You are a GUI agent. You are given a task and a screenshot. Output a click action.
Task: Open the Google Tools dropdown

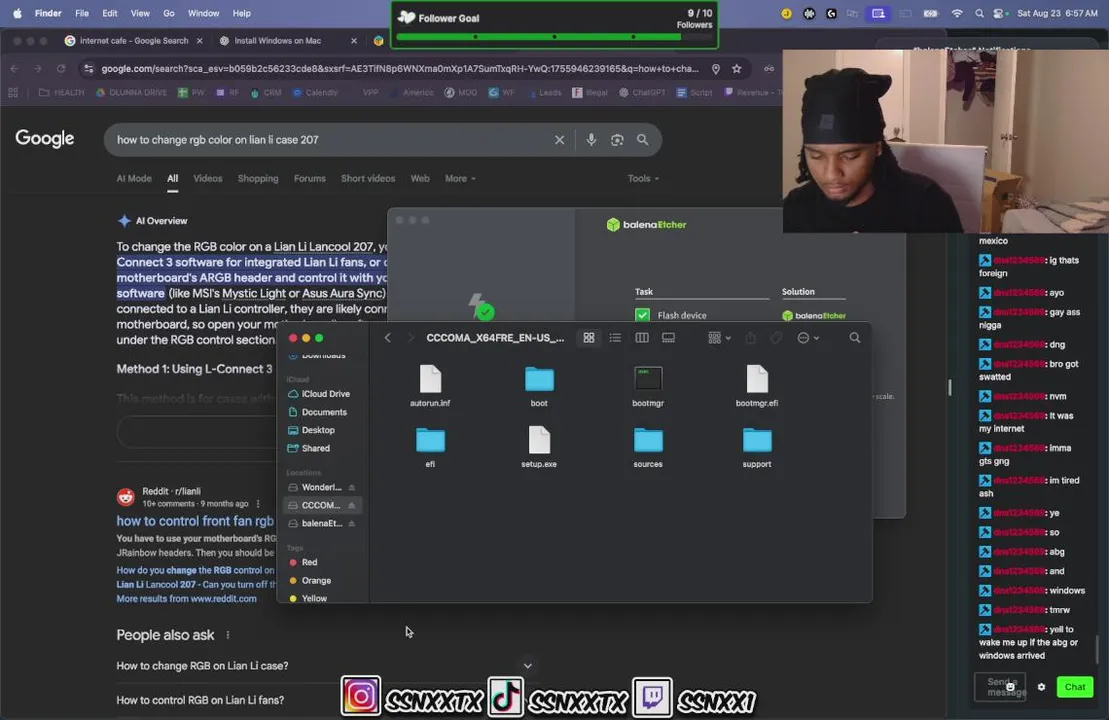[x=643, y=178]
